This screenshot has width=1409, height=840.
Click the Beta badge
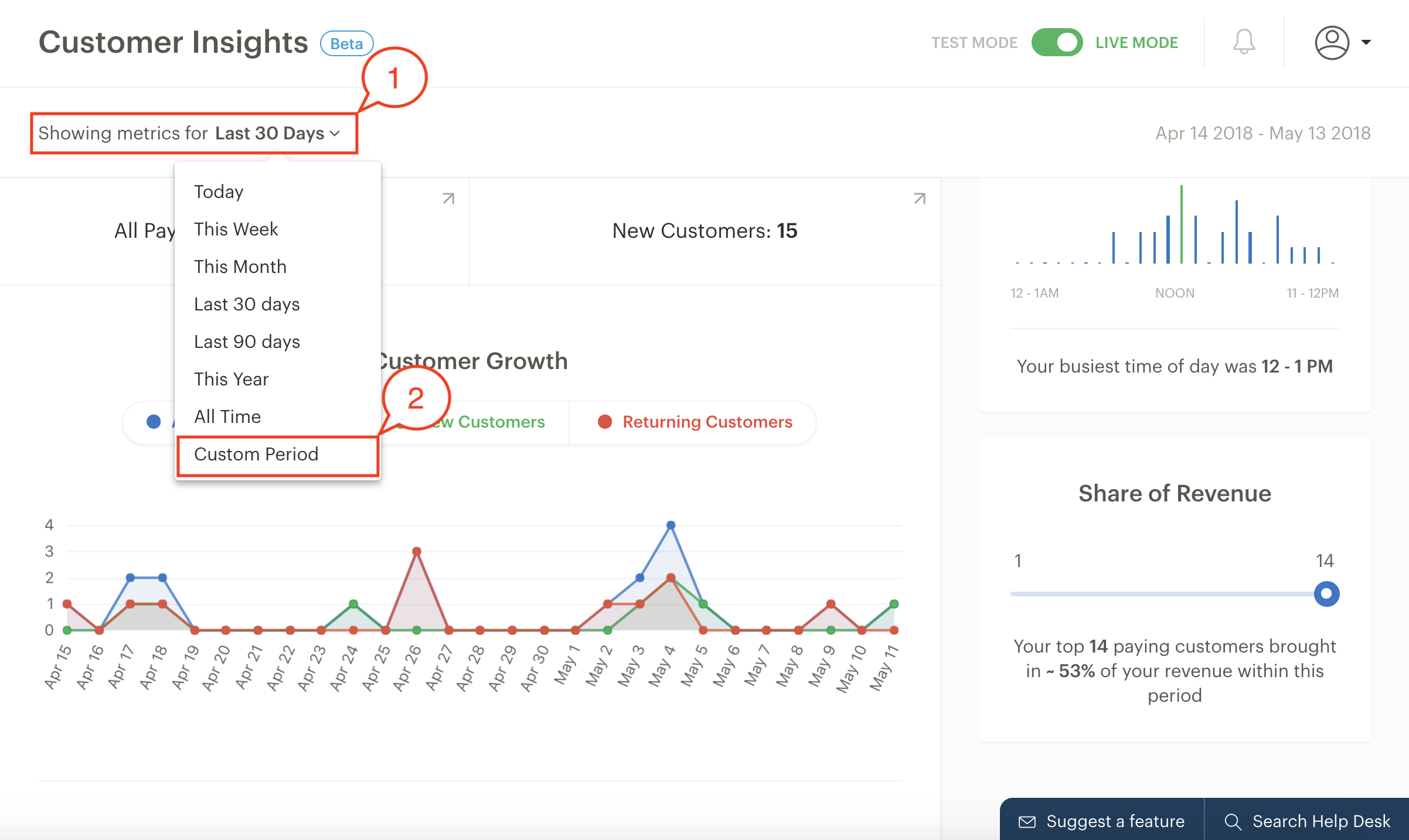[x=346, y=43]
